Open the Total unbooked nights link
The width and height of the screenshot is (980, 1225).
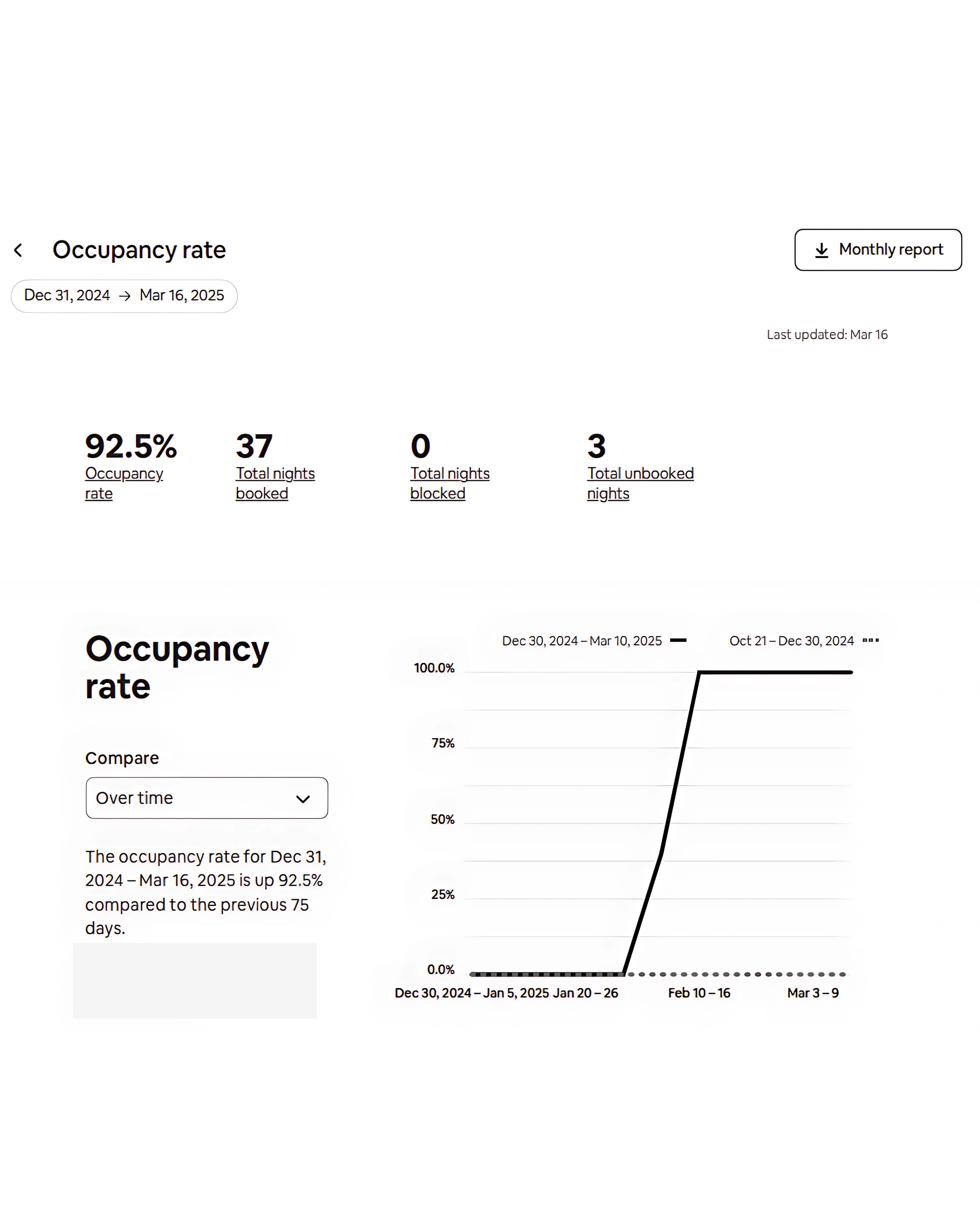coord(640,483)
